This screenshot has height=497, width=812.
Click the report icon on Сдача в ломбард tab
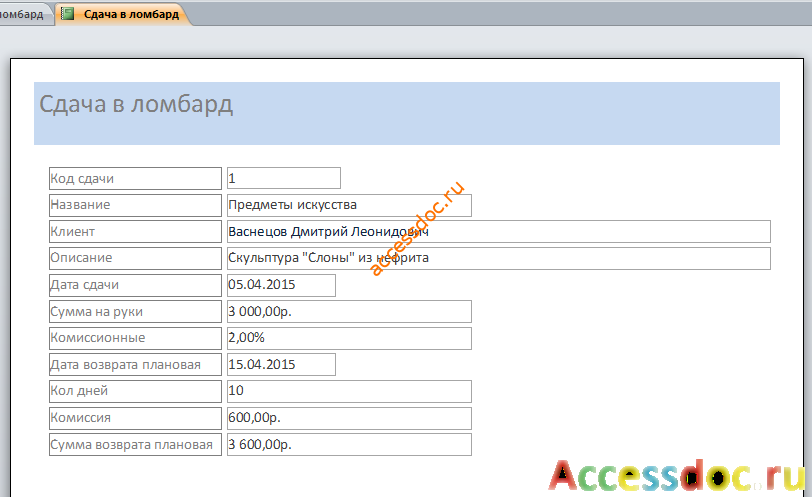tap(68, 13)
